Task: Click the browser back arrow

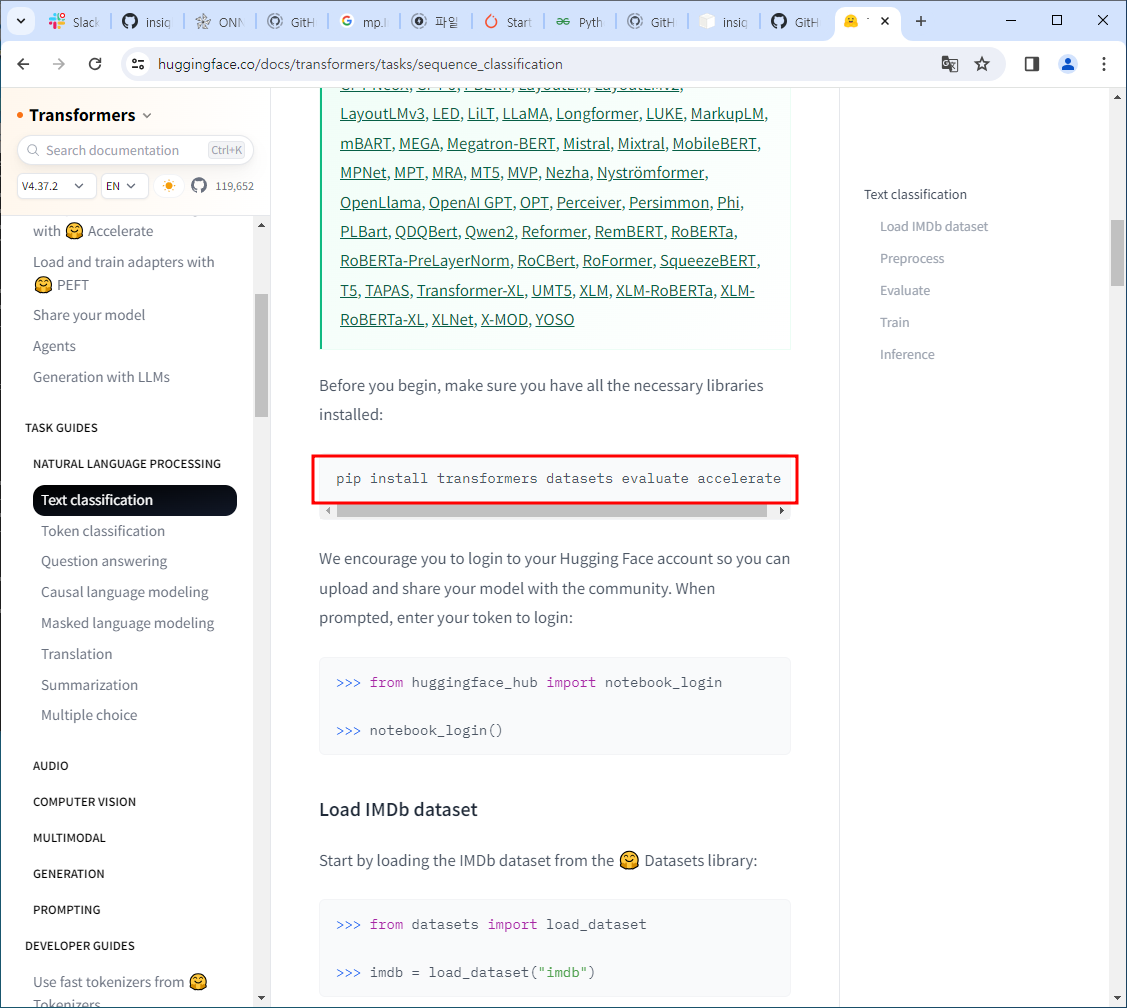Action: click(23, 64)
